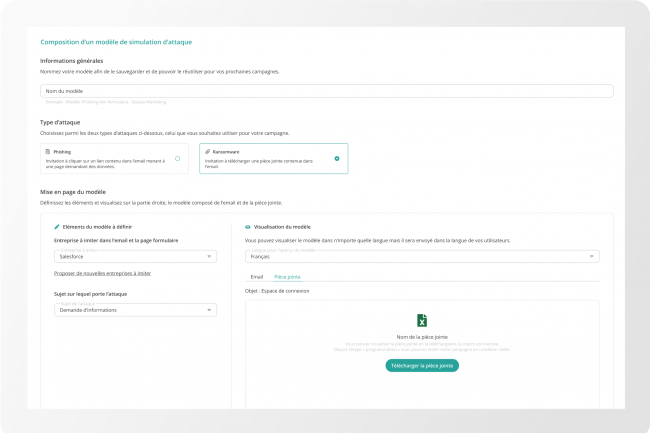
Task: Expand the Salesforce company dropdown arrow
Action: [210, 257]
